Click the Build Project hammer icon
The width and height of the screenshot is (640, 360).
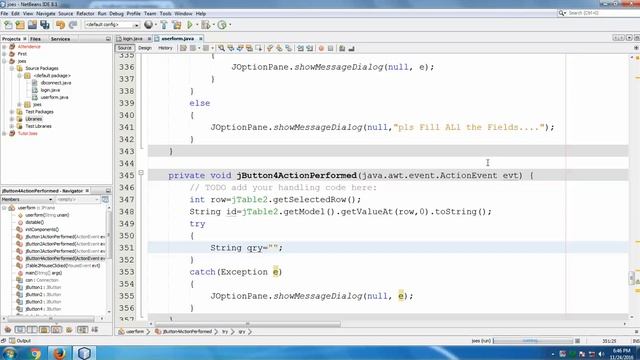pyautogui.click(x=164, y=25)
